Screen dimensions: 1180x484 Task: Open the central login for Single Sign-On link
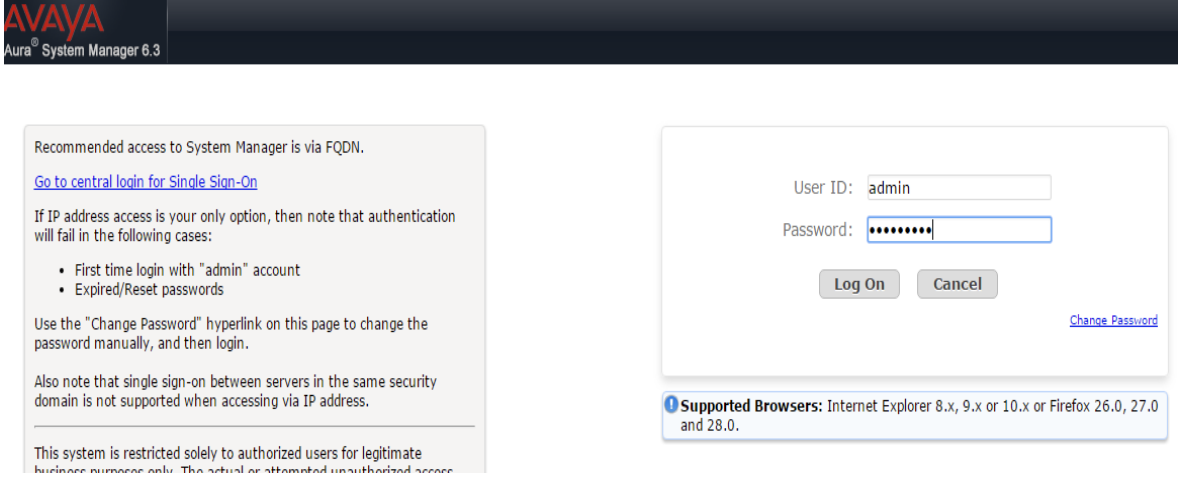[x=146, y=181]
